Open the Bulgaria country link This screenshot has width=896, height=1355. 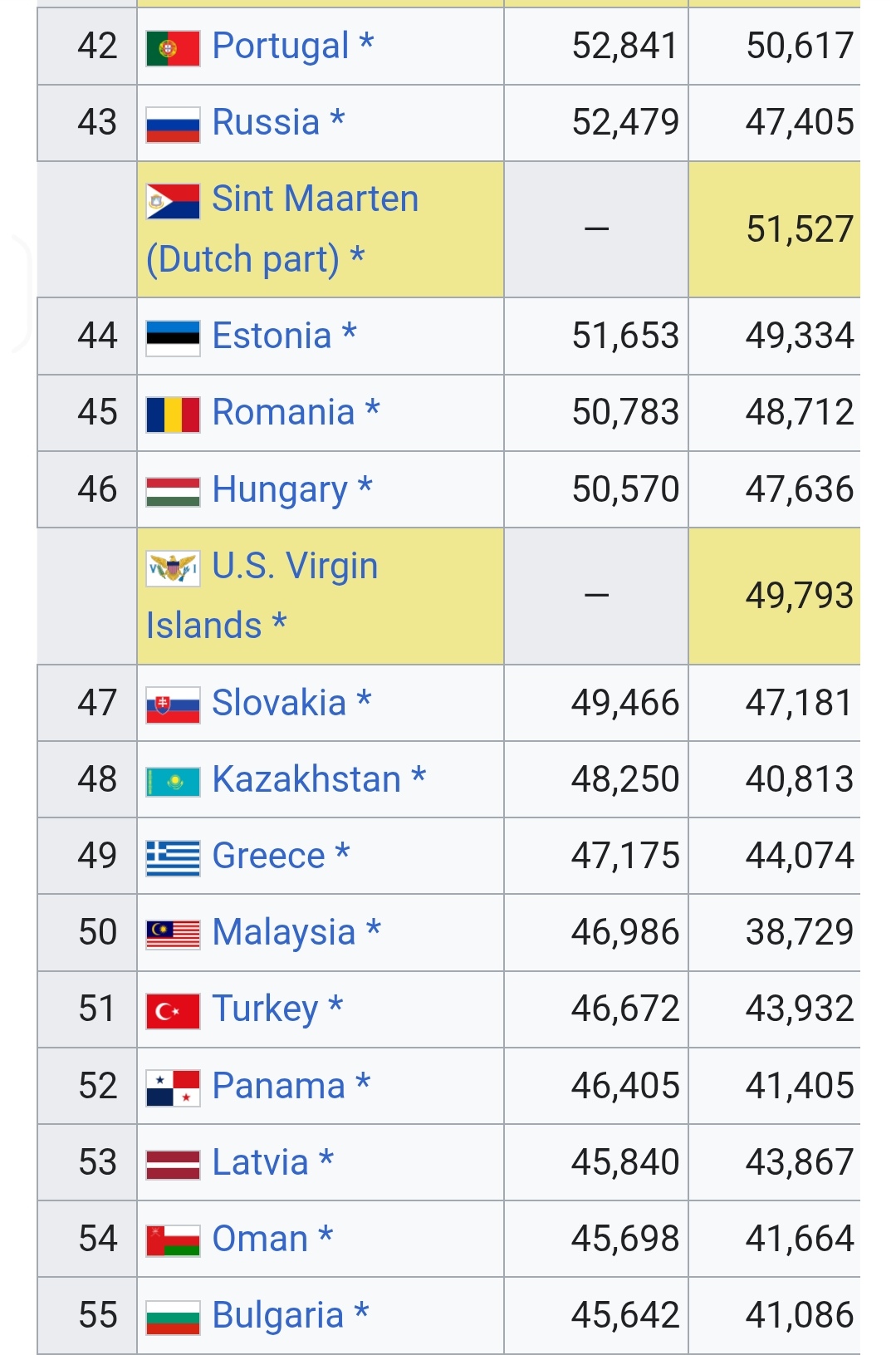tap(278, 1316)
